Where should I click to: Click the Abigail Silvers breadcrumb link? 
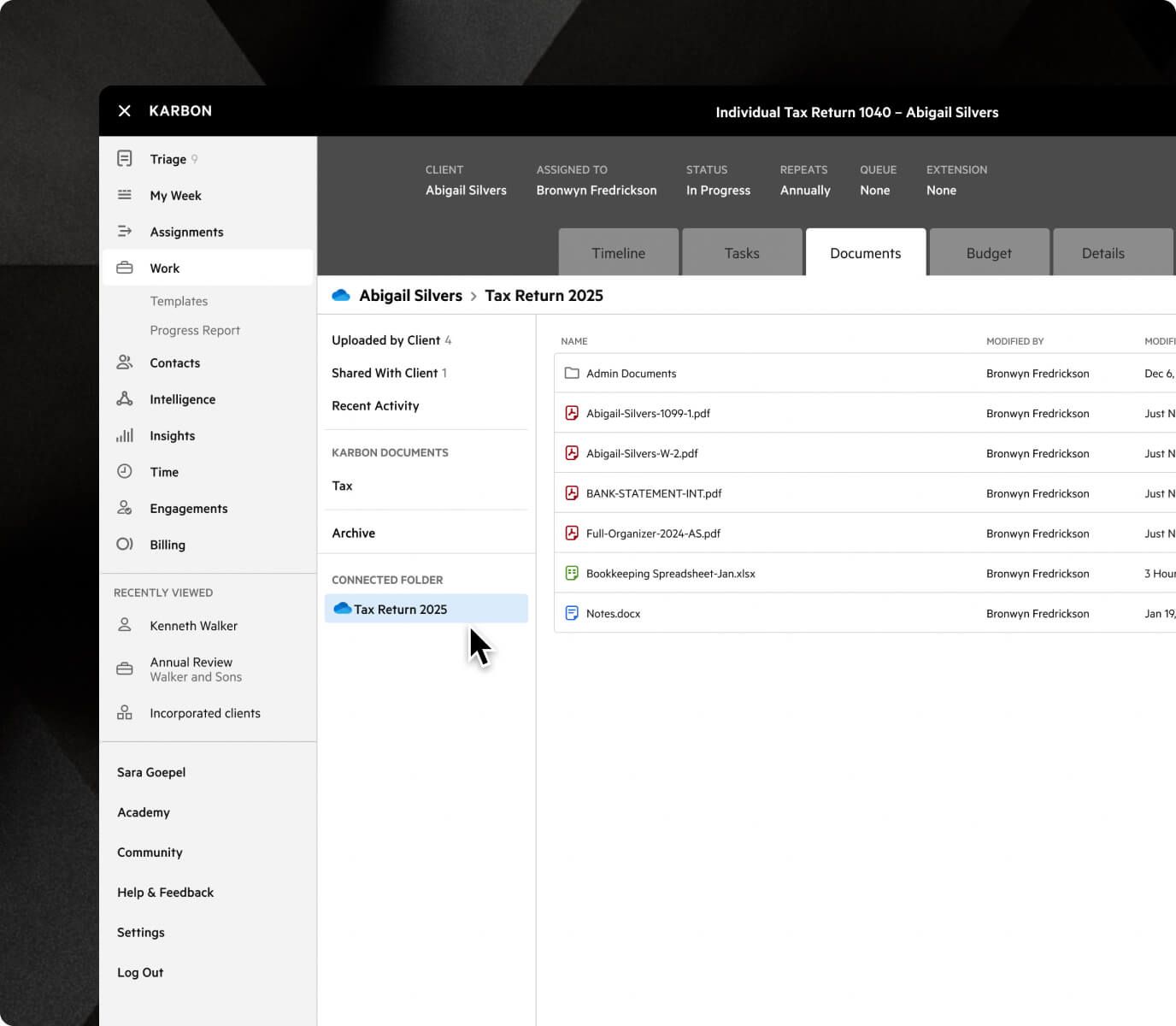(x=410, y=295)
